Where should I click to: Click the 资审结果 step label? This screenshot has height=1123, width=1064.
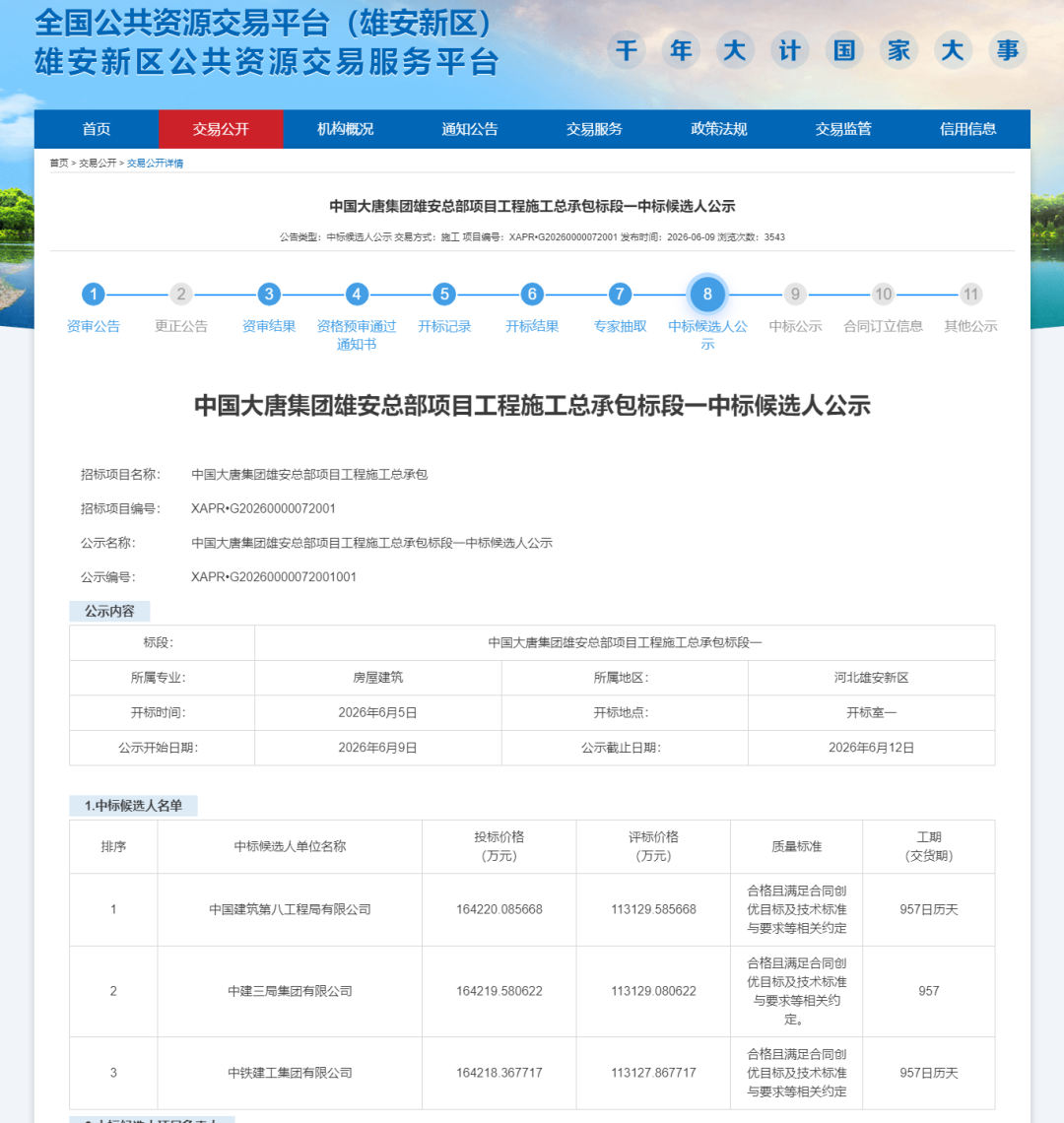269,327
